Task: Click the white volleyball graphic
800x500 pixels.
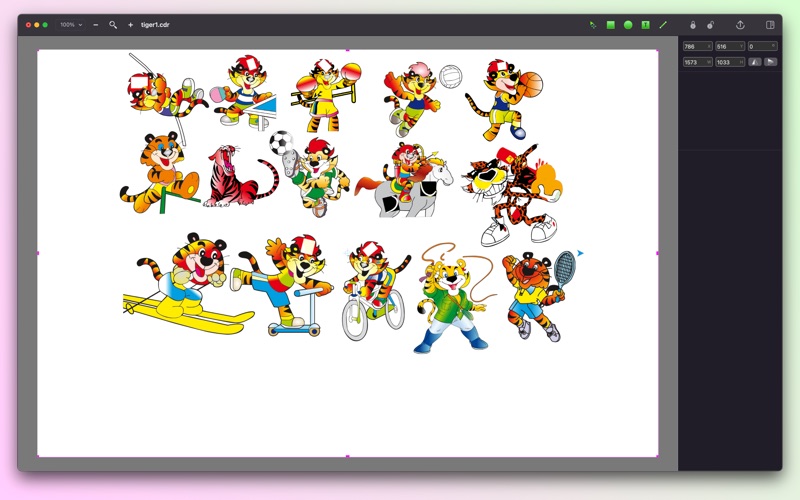Action: (x=451, y=77)
